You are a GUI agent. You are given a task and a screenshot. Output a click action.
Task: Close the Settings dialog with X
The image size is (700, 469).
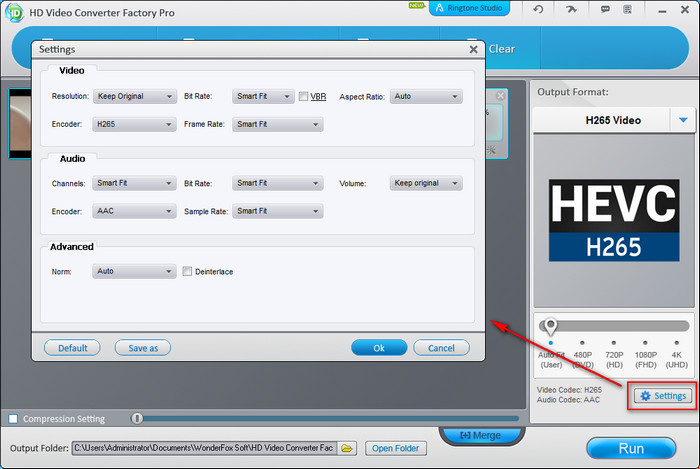pyautogui.click(x=474, y=49)
